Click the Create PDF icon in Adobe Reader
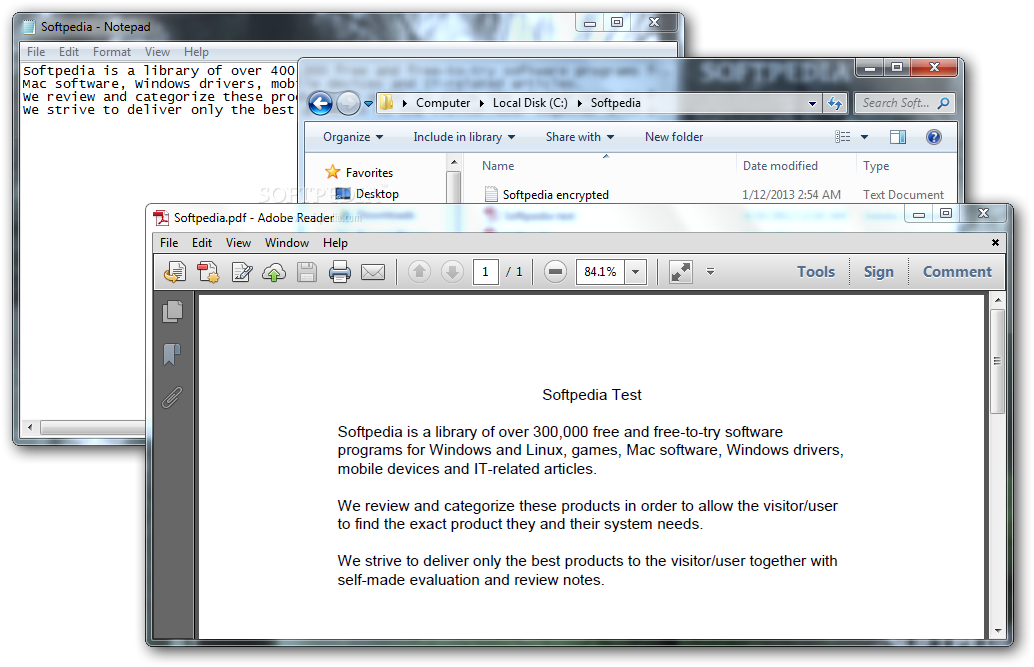This screenshot has width=1034, height=667. [x=208, y=272]
